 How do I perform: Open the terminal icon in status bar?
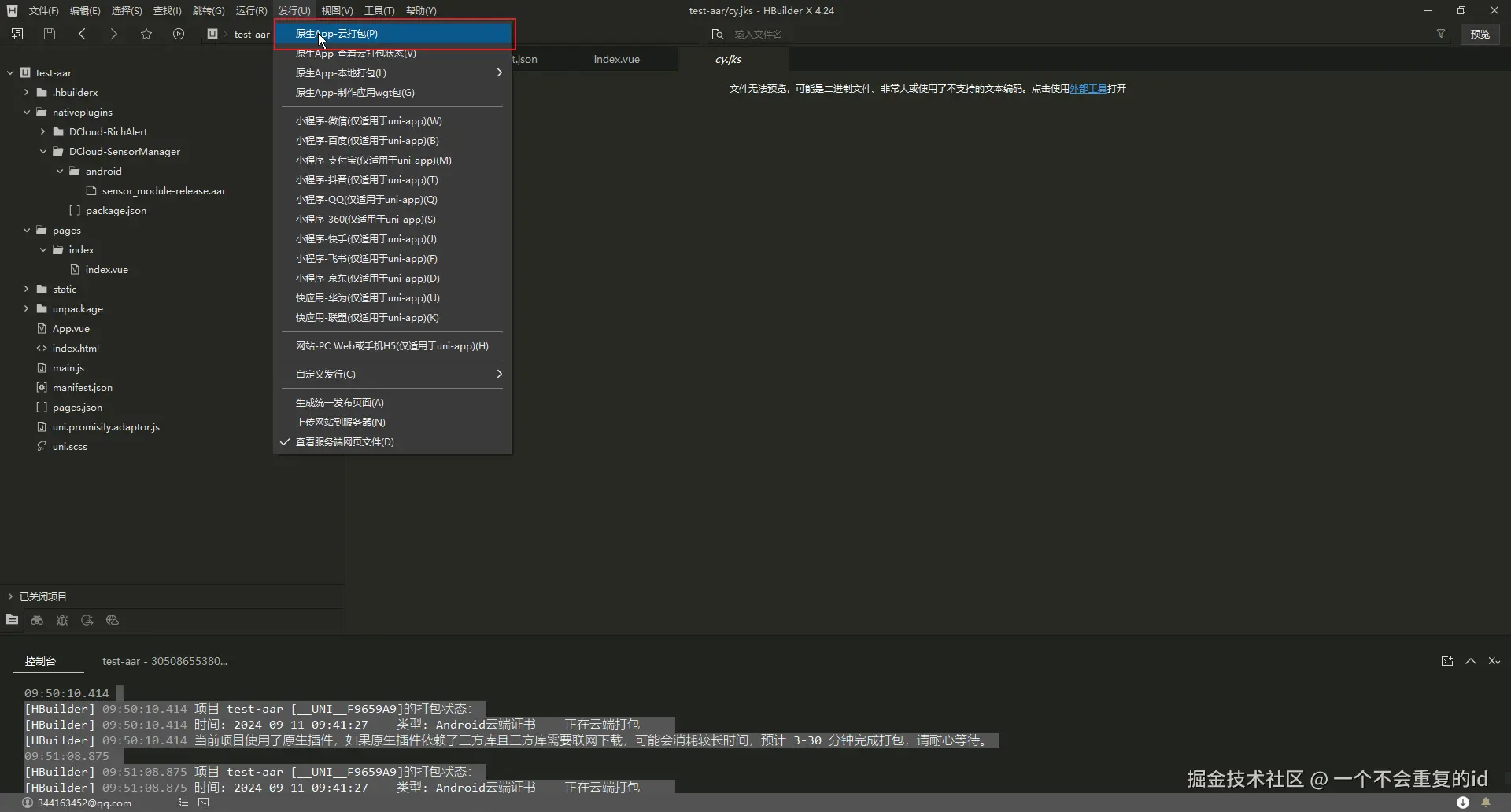[204, 803]
